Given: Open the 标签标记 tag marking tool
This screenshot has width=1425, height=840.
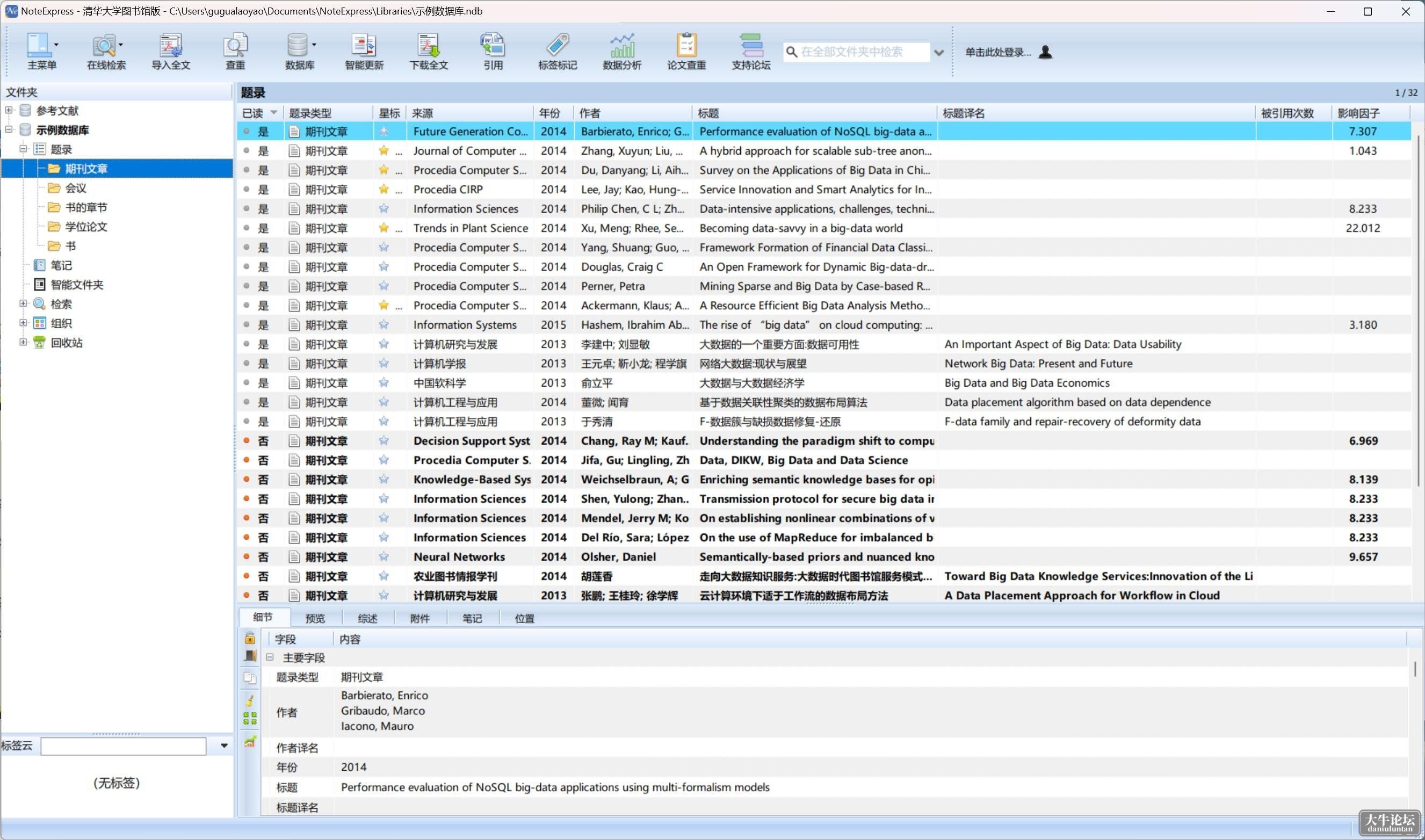Looking at the screenshot, I should tap(558, 52).
